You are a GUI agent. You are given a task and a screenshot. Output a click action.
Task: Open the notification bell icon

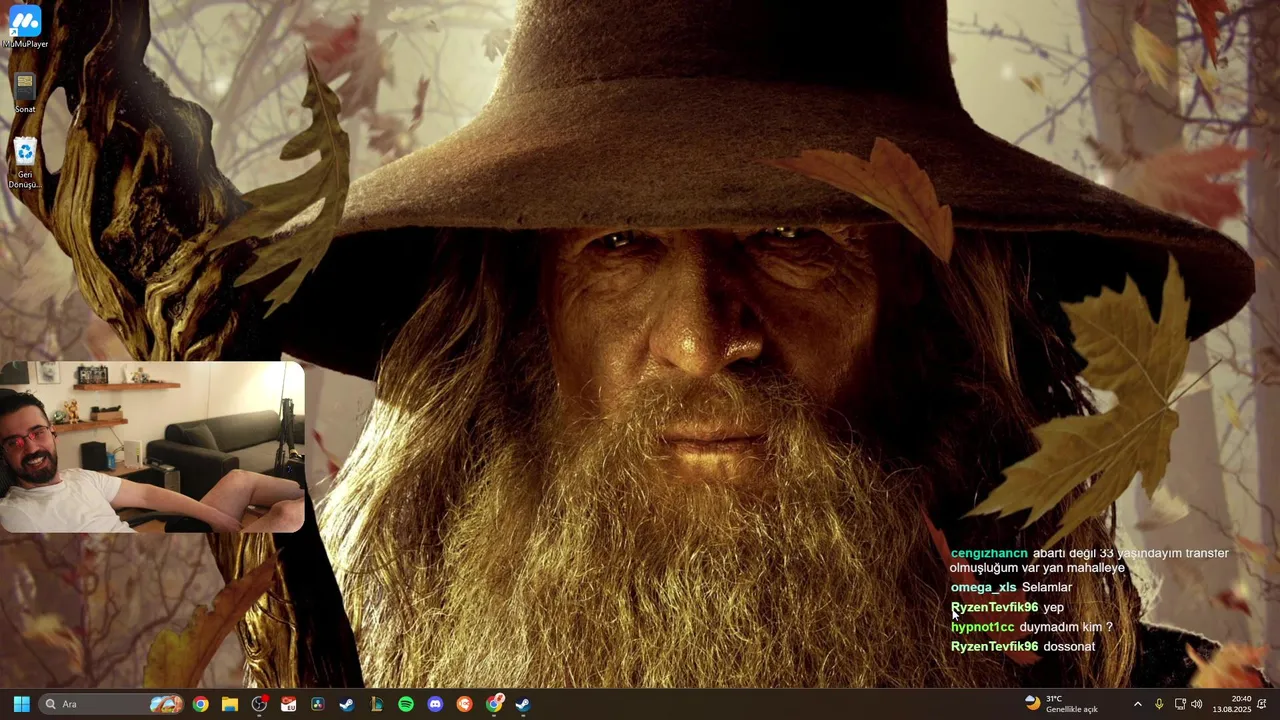coord(1262,704)
